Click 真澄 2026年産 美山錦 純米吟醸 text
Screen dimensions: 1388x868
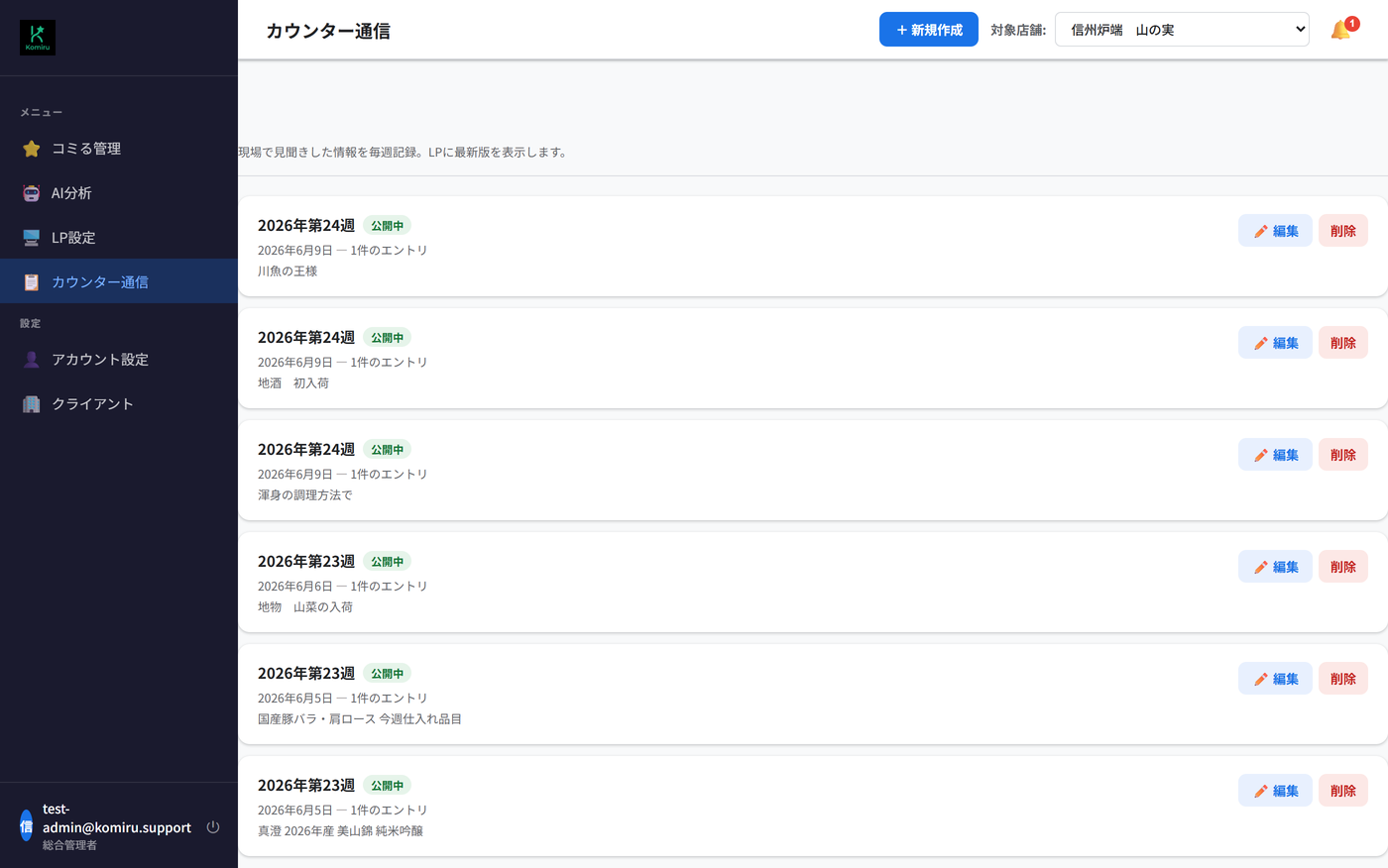[340, 831]
